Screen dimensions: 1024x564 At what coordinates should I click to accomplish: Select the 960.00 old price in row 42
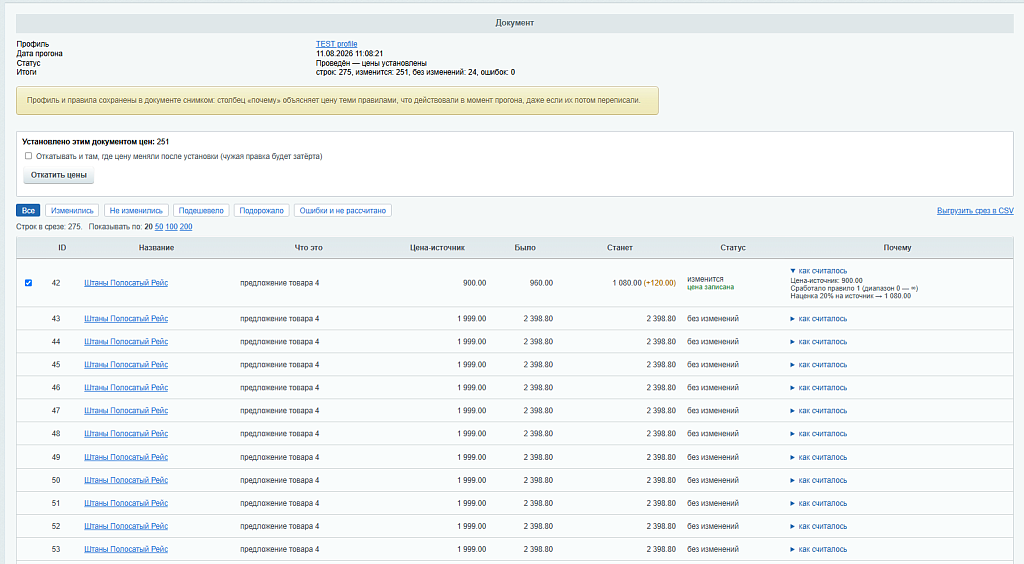tap(541, 283)
